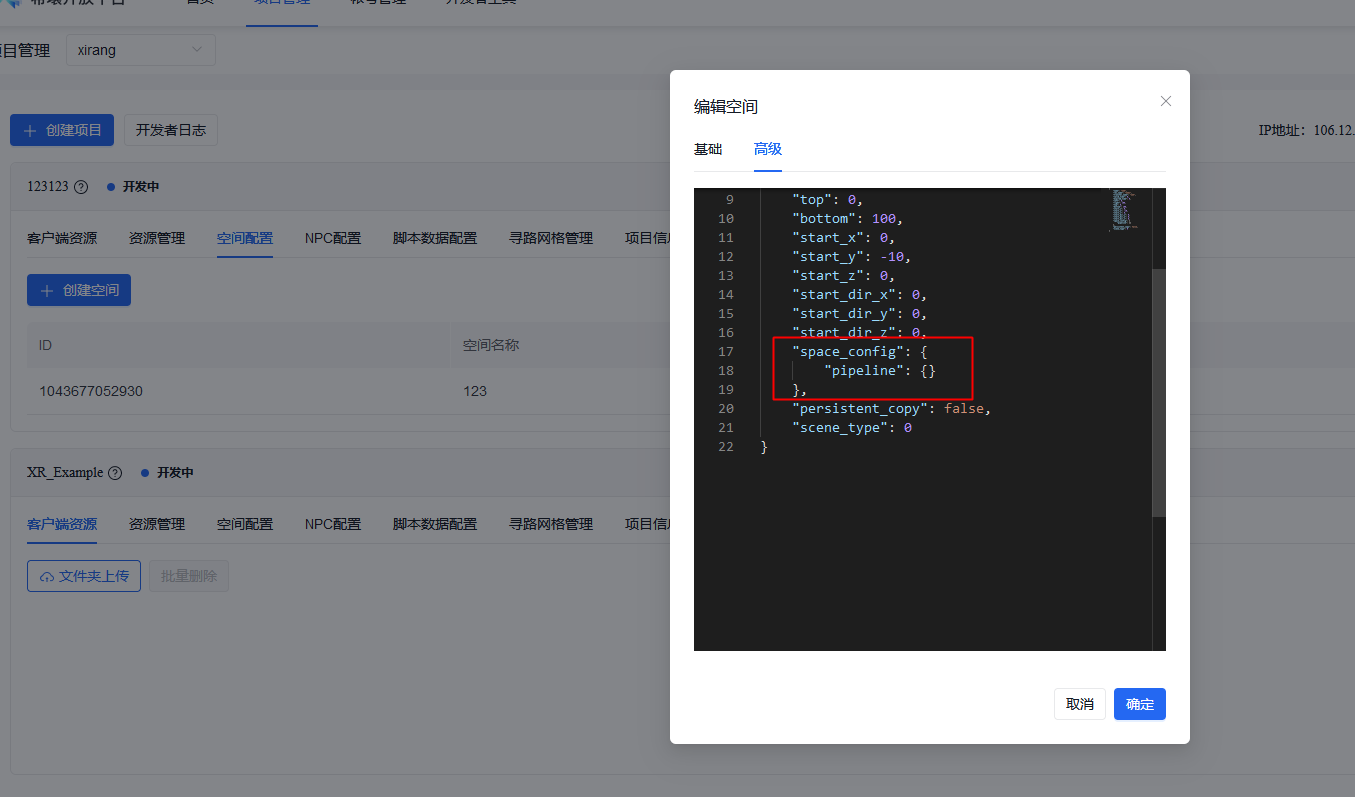Open NPC配置 tab under XR_Example project
Image resolution: width=1355 pixels, height=797 pixels.
pyautogui.click(x=333, y=524)
